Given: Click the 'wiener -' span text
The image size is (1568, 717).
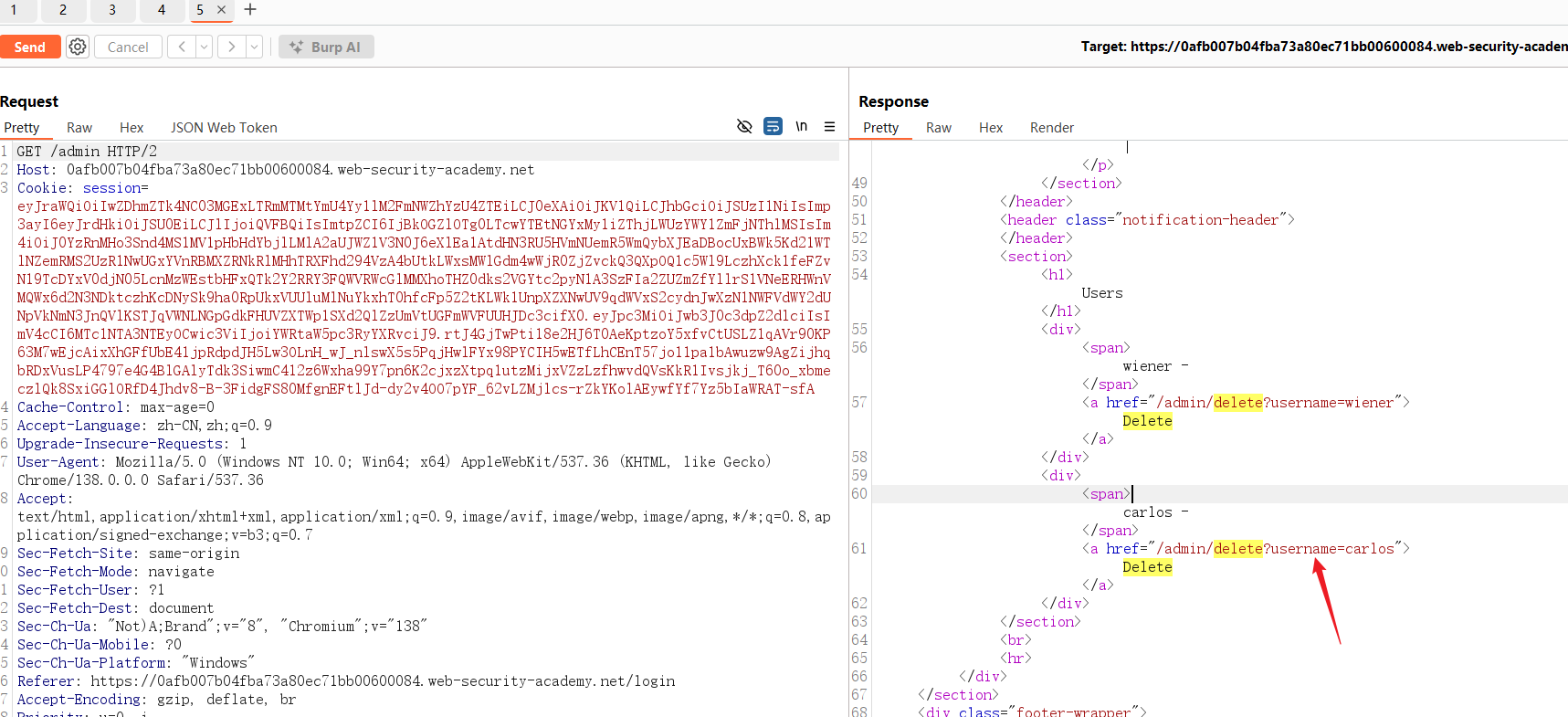Looking at the screenshot, I should click(1156, 366).
